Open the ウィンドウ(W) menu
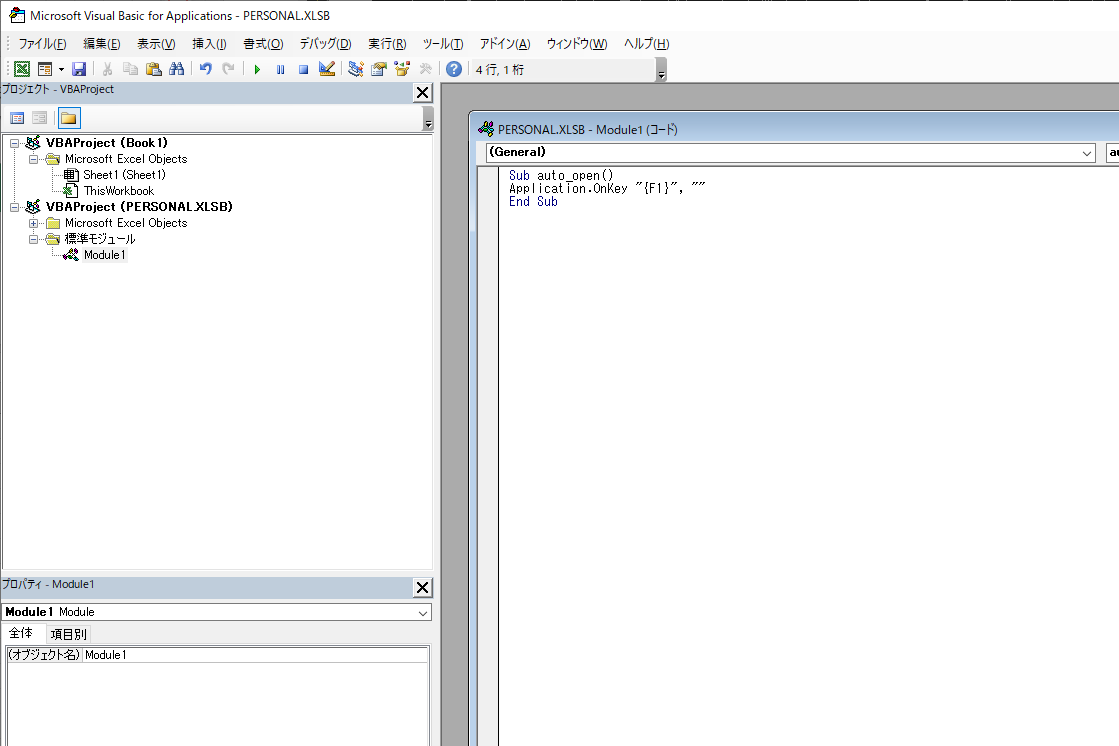Viewport: 1119px width, 746px height. coord(577,44)
